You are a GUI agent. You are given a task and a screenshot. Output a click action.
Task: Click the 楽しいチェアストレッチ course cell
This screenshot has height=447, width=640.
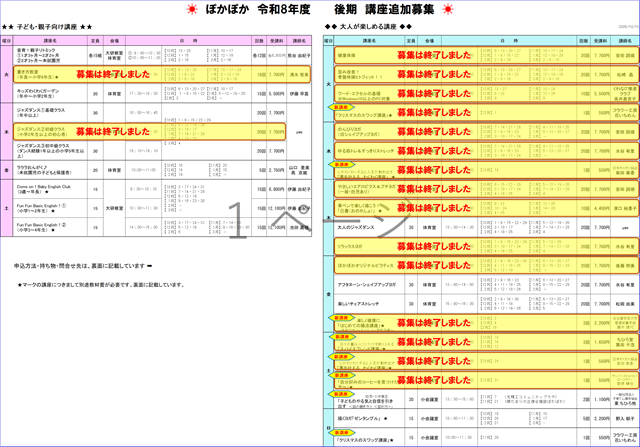pyautogui.click(x=369, y=304)
